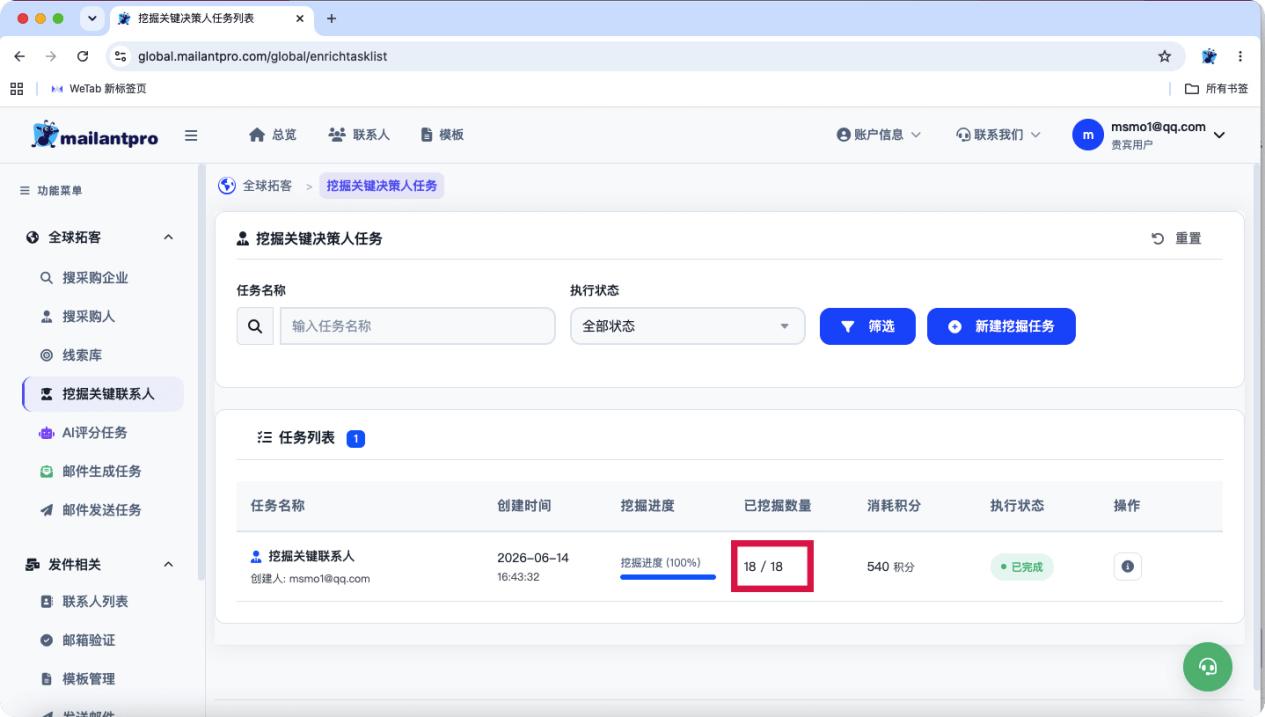
Task: Expand 账户信息 dropdown
Action: (x=878, y=135)
